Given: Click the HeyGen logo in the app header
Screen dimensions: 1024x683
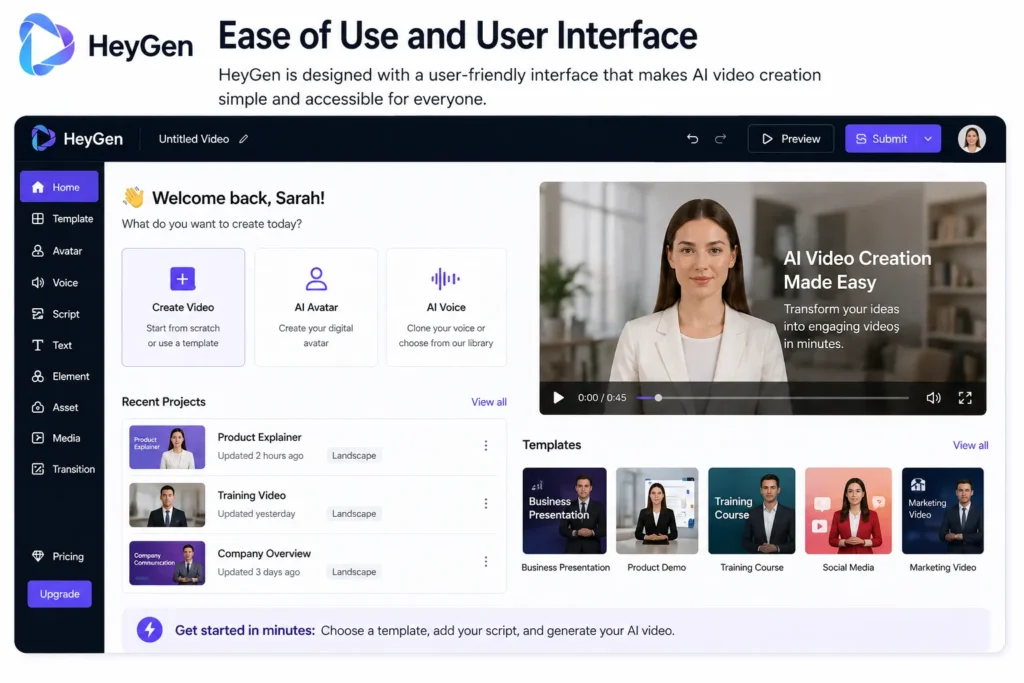Looking at the screenshot, I should click(x=77, y=138).
